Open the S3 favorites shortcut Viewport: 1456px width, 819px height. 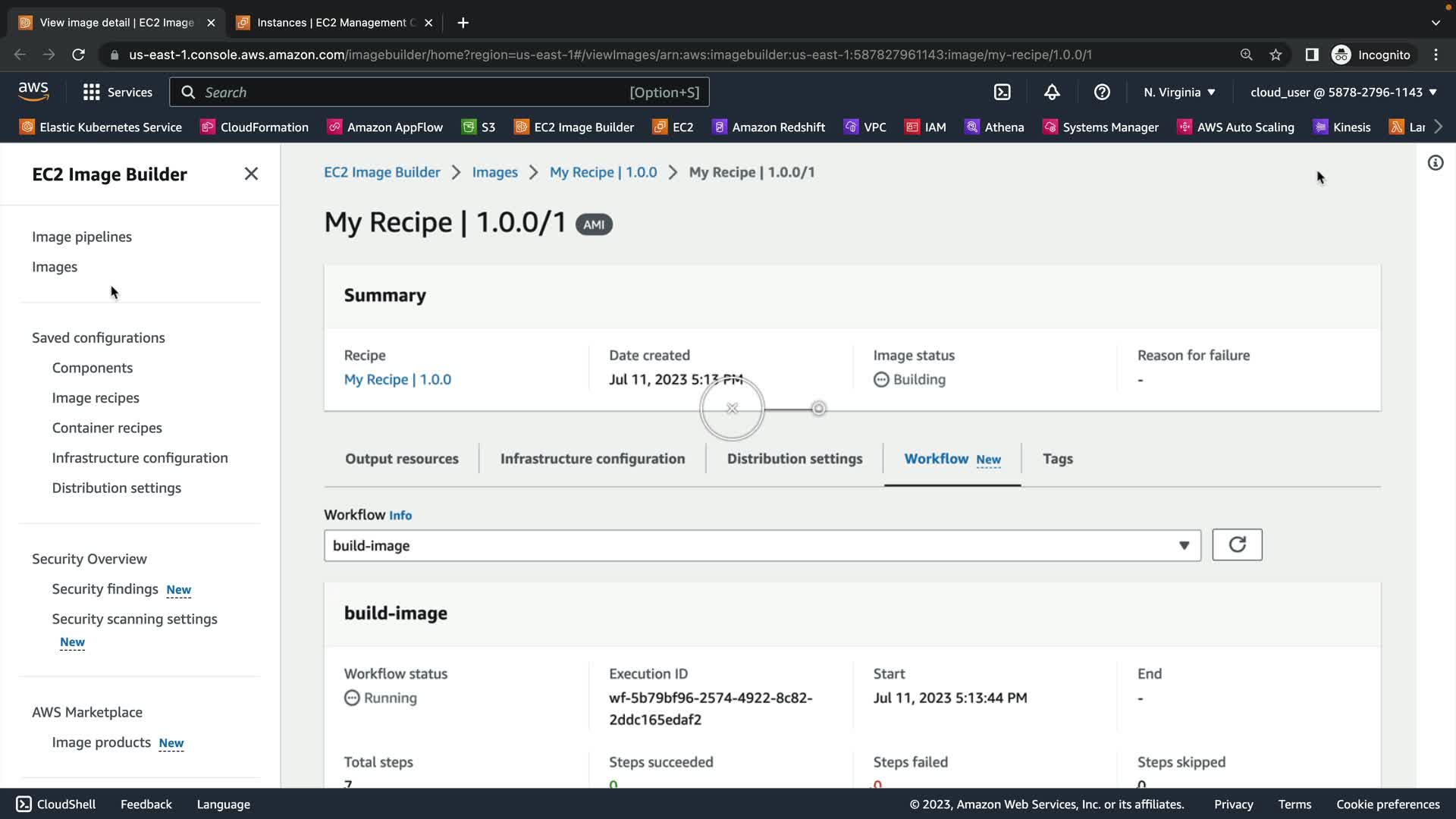(479, 127)
